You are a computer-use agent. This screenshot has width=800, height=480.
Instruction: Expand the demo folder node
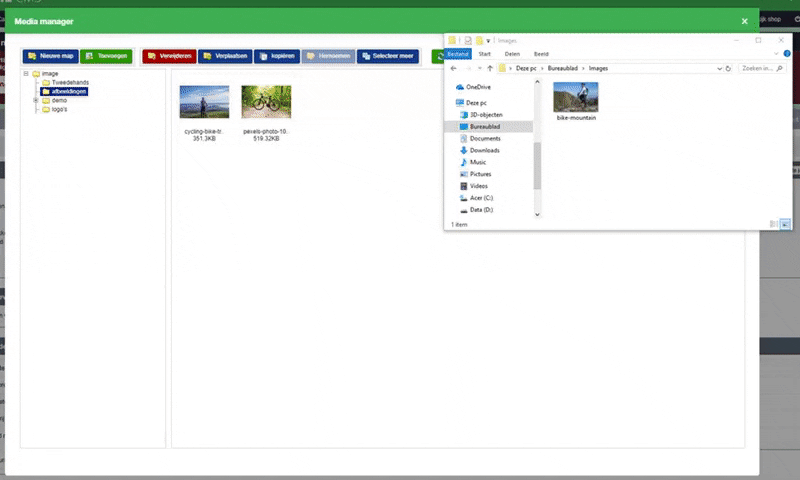click(x=36, y=100)
